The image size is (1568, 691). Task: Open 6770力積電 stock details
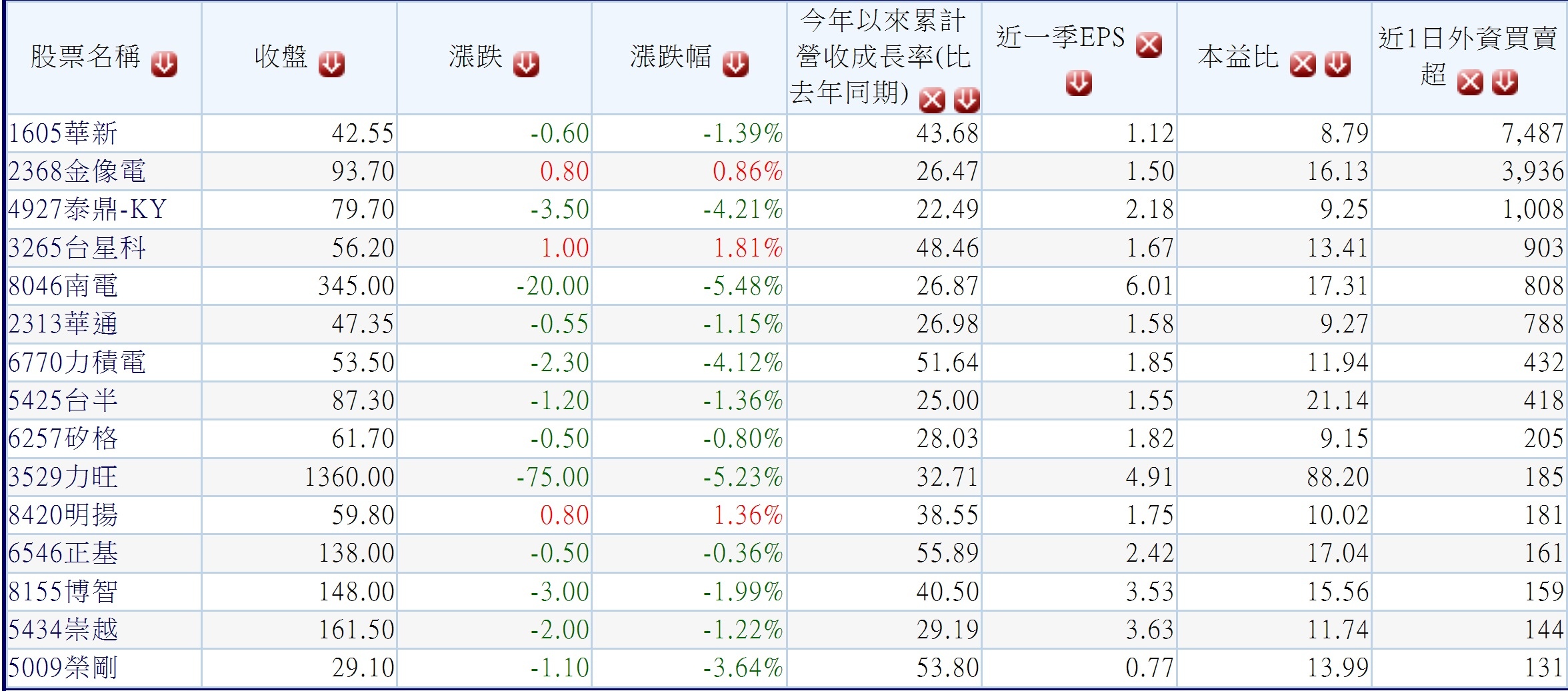point(77,362)
